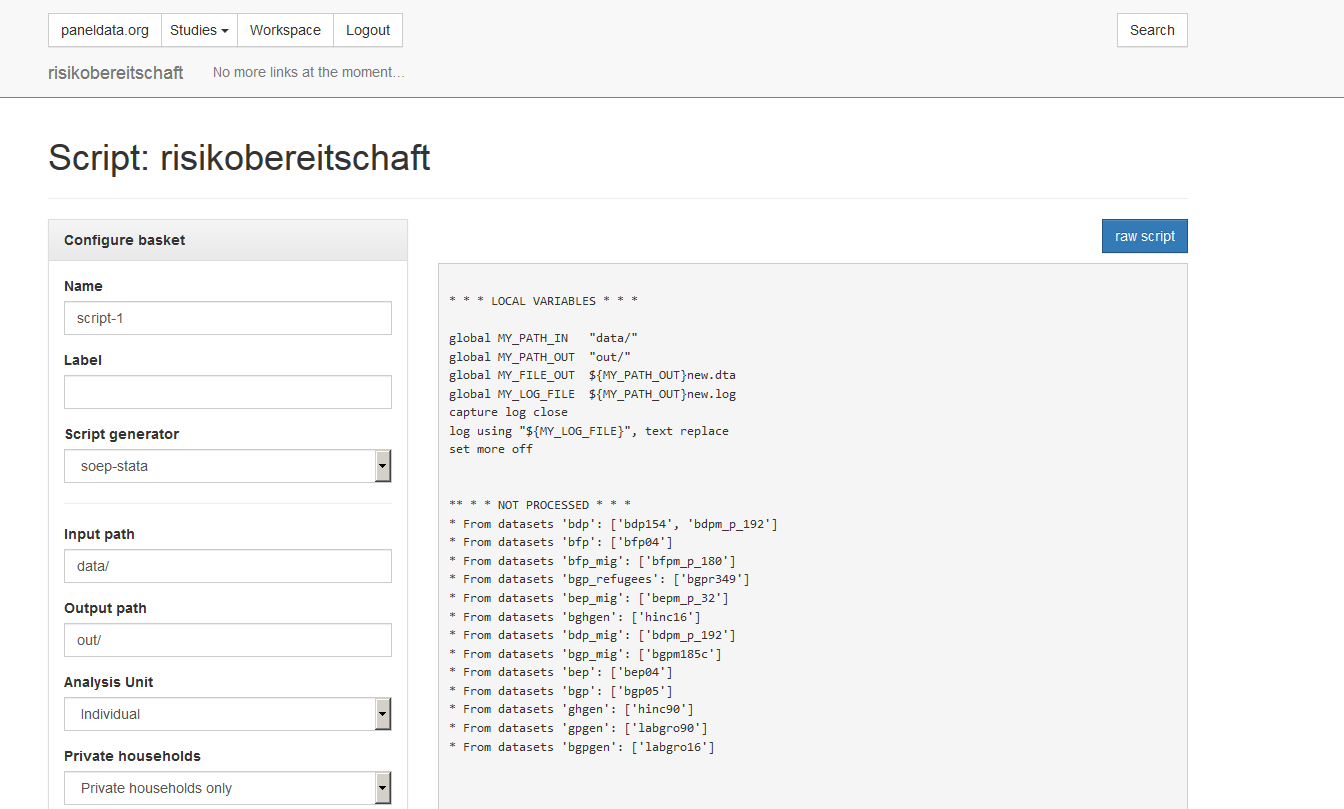Click the line for datasets 'bgp_refugees'

599,579
